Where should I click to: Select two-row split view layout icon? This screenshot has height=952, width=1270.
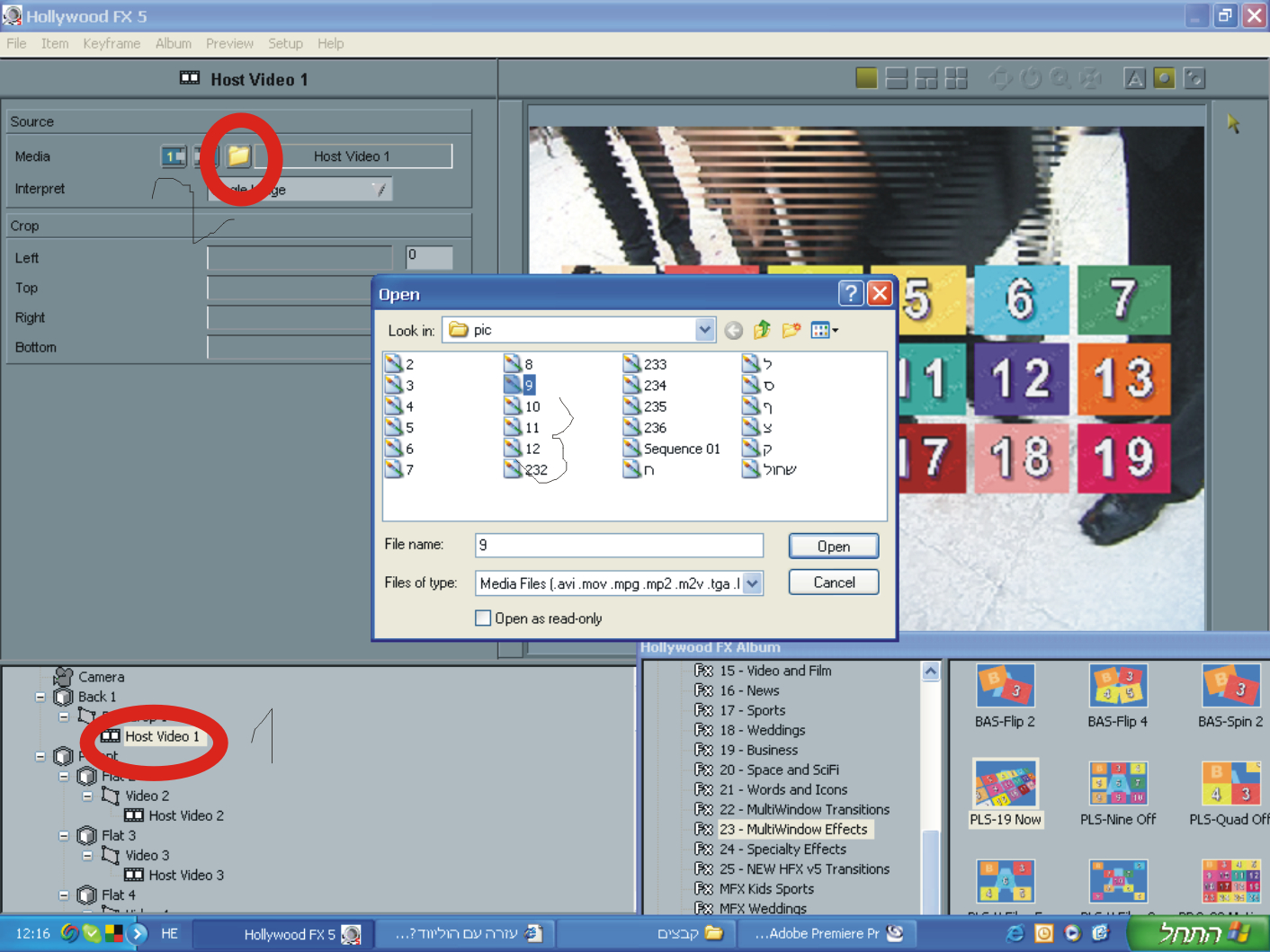coord(897,78)
